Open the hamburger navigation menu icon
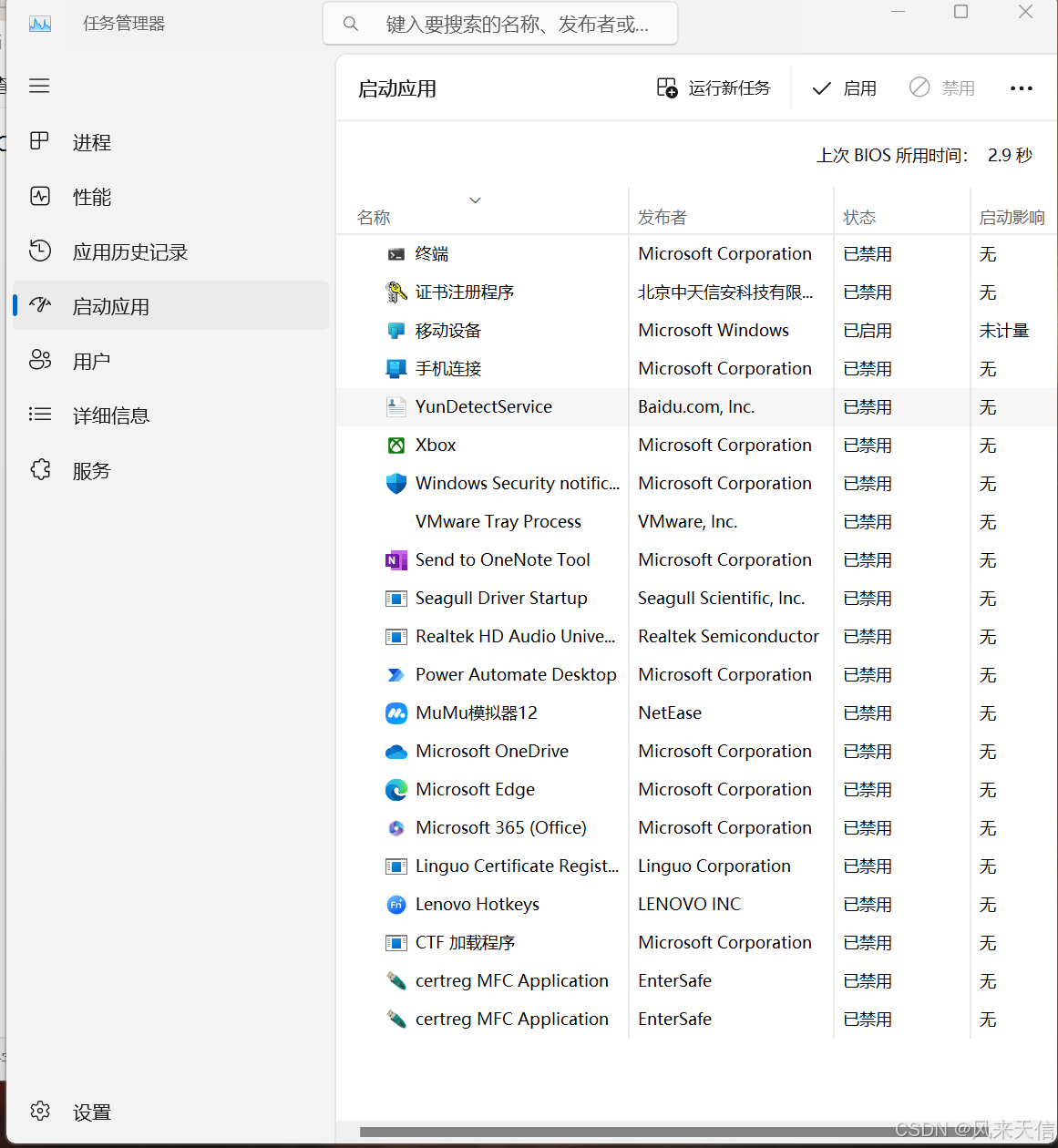This screenshot has width=1058, height=1148. point(39,86)
